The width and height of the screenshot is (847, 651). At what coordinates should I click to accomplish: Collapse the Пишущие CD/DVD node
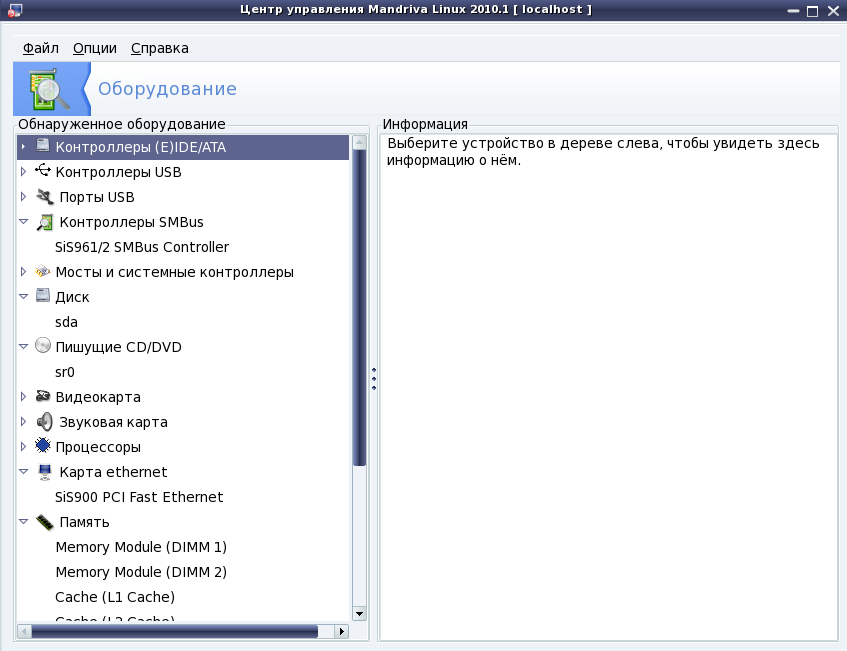pyautogui.click(x=23, y=346)
